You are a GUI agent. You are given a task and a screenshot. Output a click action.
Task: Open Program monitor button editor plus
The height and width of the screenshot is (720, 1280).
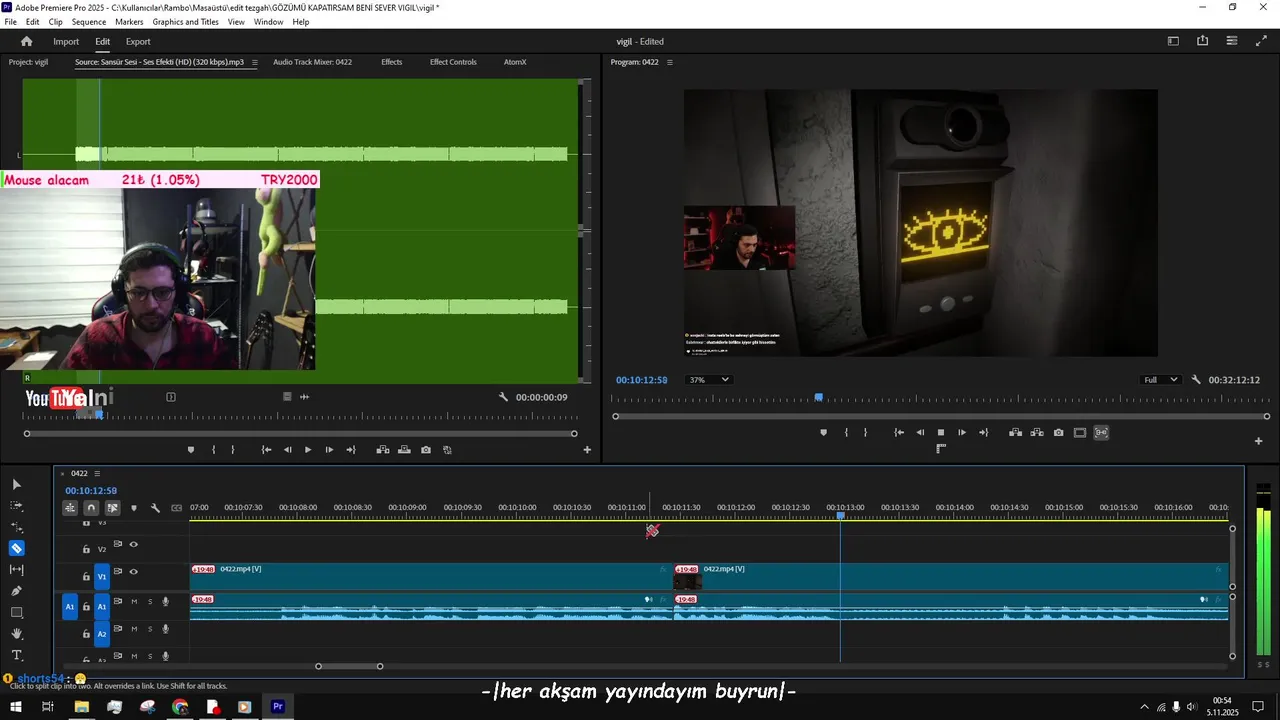[1258, 441]
